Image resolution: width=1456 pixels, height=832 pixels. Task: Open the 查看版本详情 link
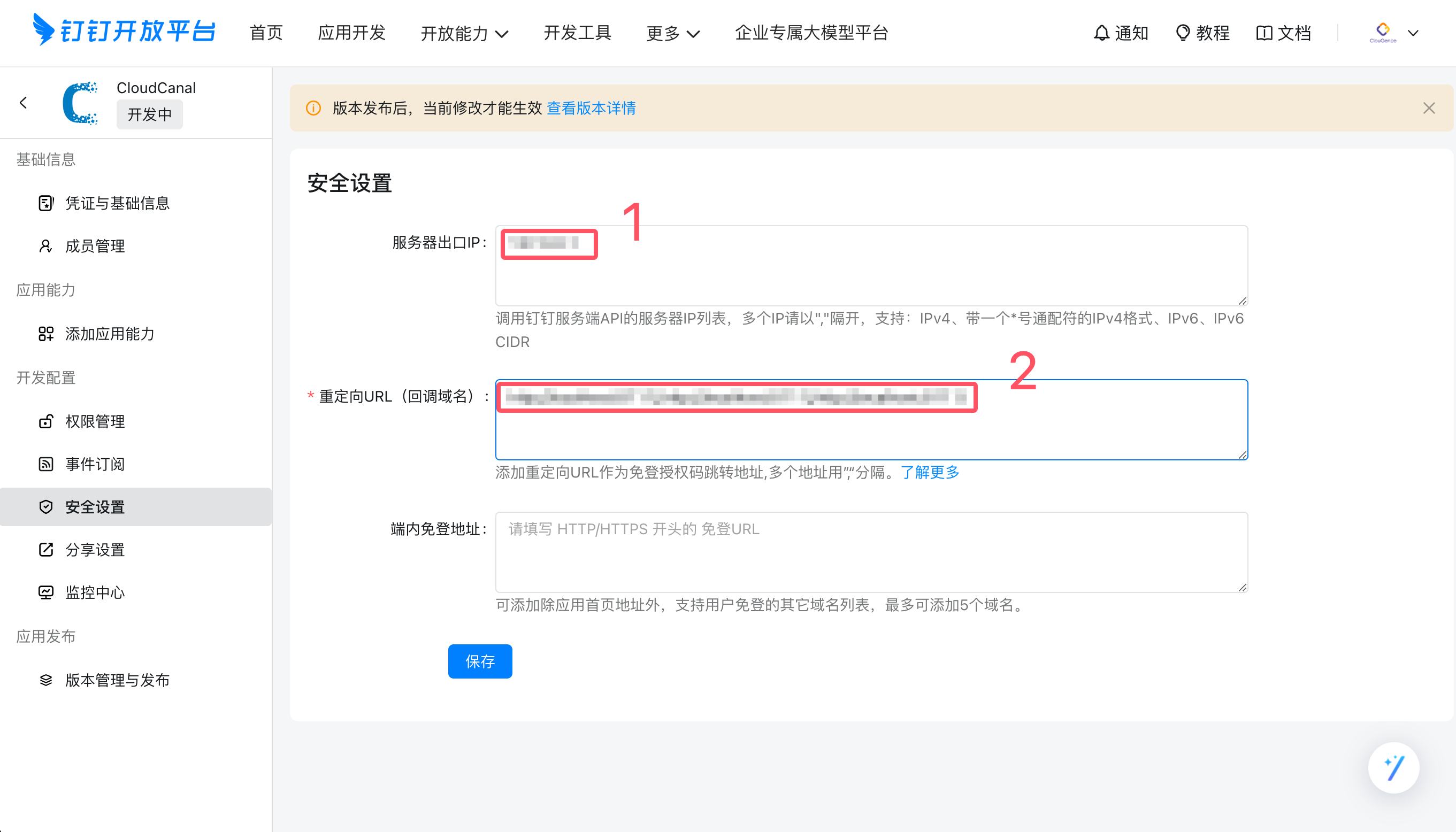591,108
